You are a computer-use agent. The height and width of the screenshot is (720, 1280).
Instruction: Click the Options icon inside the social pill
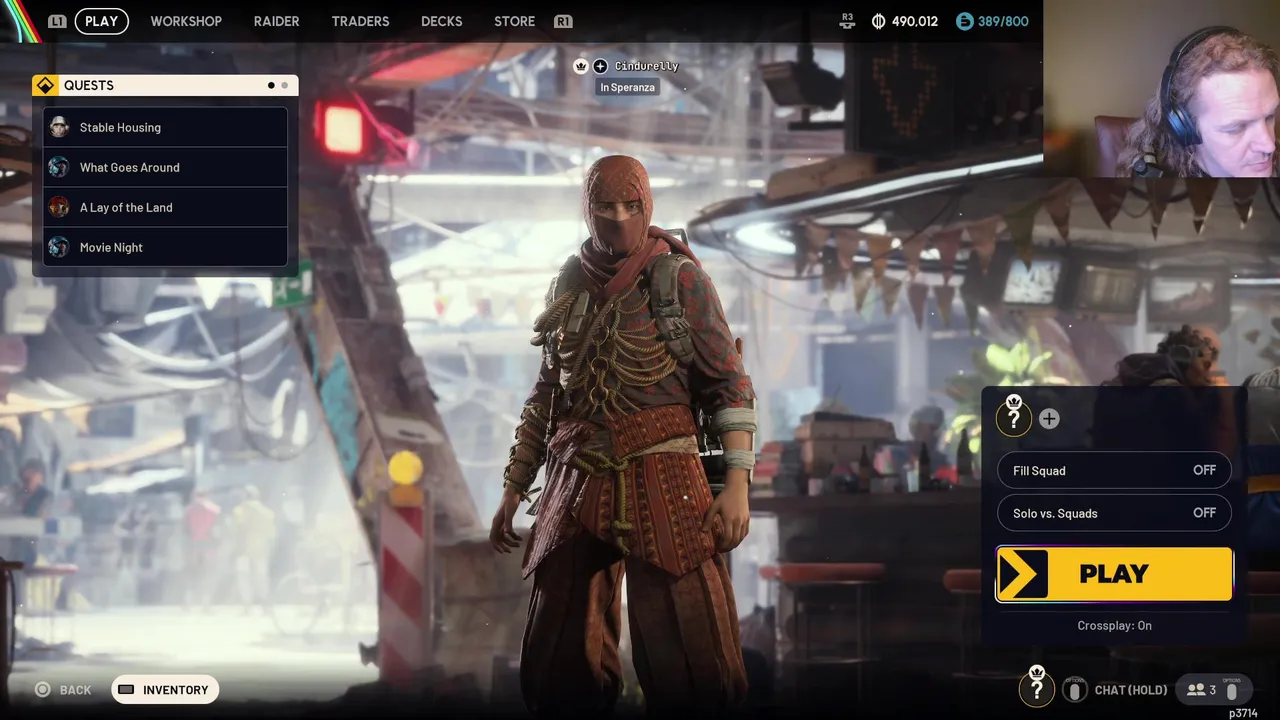[1231, 690]
